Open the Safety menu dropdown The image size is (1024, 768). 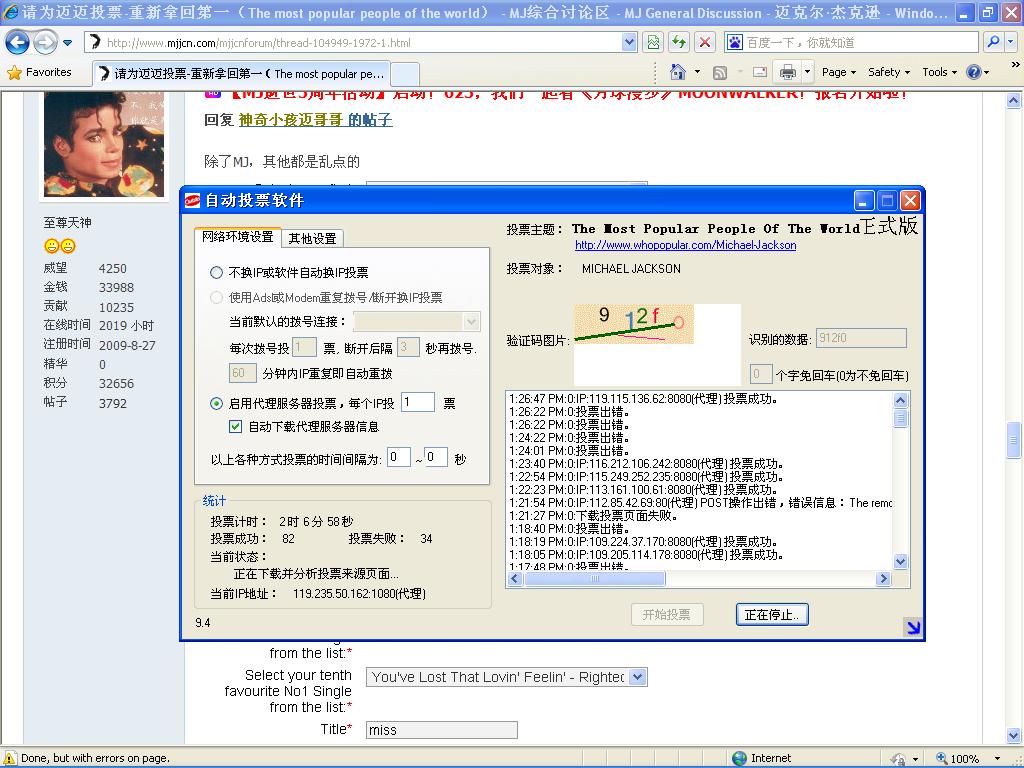point(888,72)
